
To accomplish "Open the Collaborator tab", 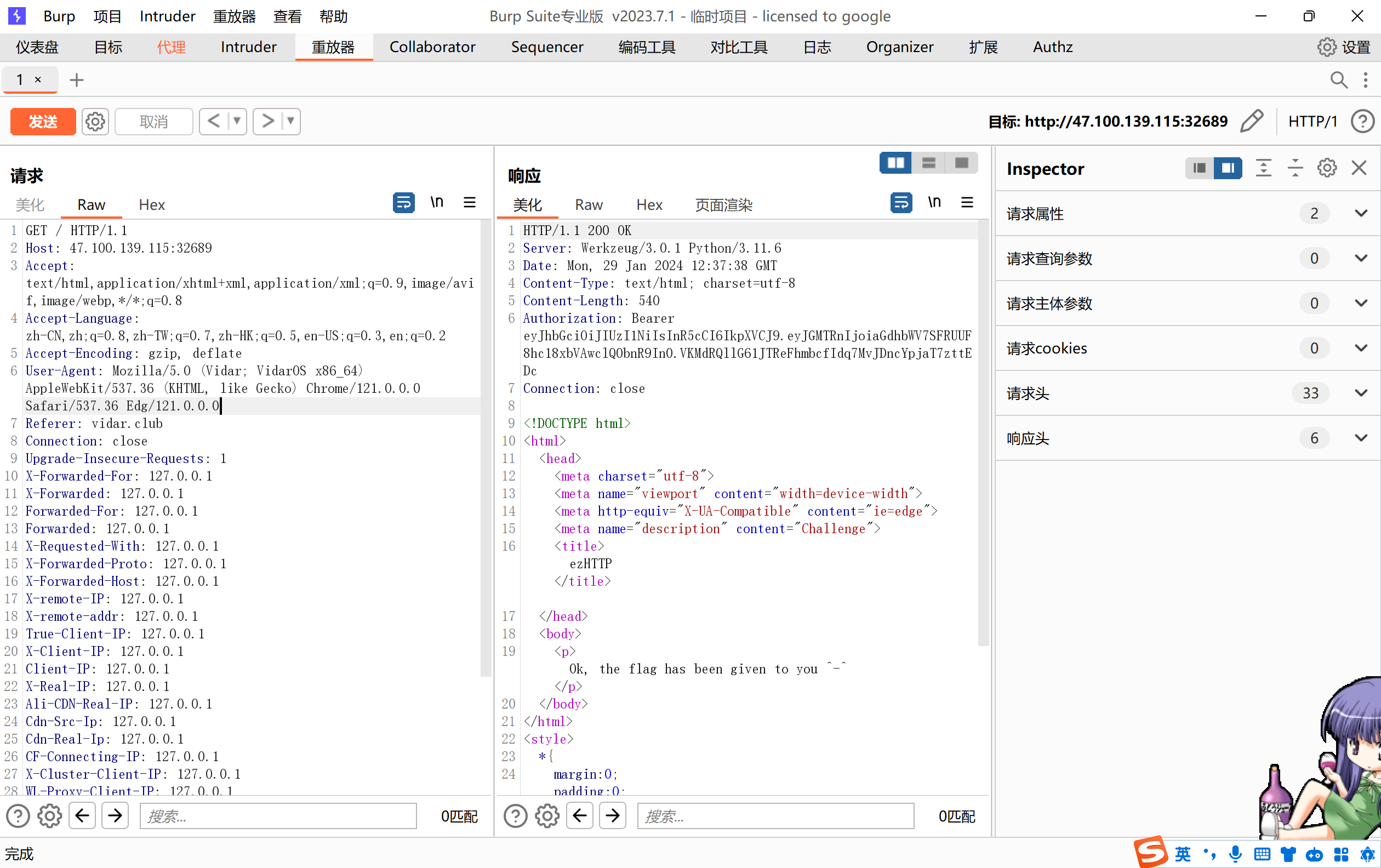I will pos(432,47).
